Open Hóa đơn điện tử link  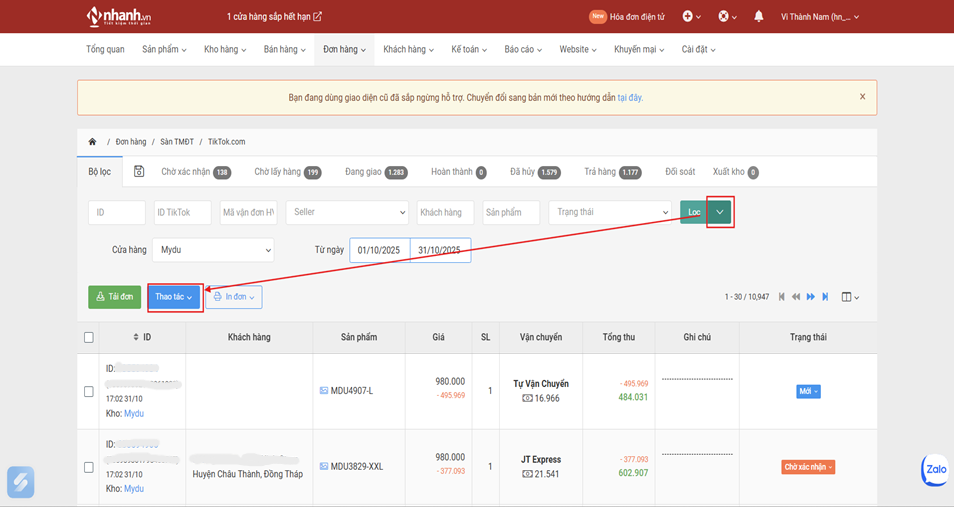pos(637,16)
